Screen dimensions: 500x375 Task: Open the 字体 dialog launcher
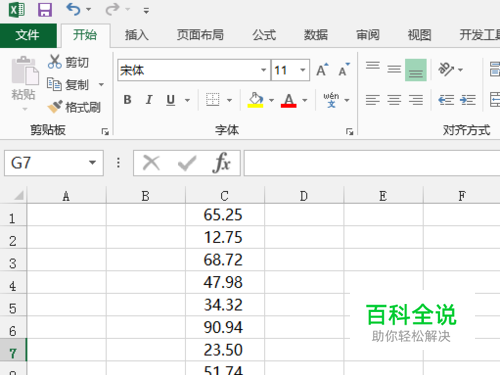pyautogui.click(x=349, y=132)
